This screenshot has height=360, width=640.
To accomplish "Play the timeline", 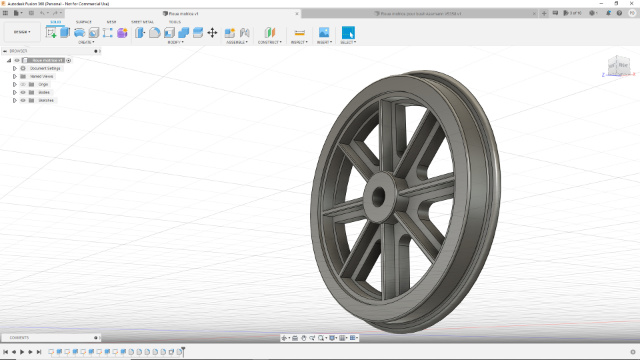I will click(22, 352).
